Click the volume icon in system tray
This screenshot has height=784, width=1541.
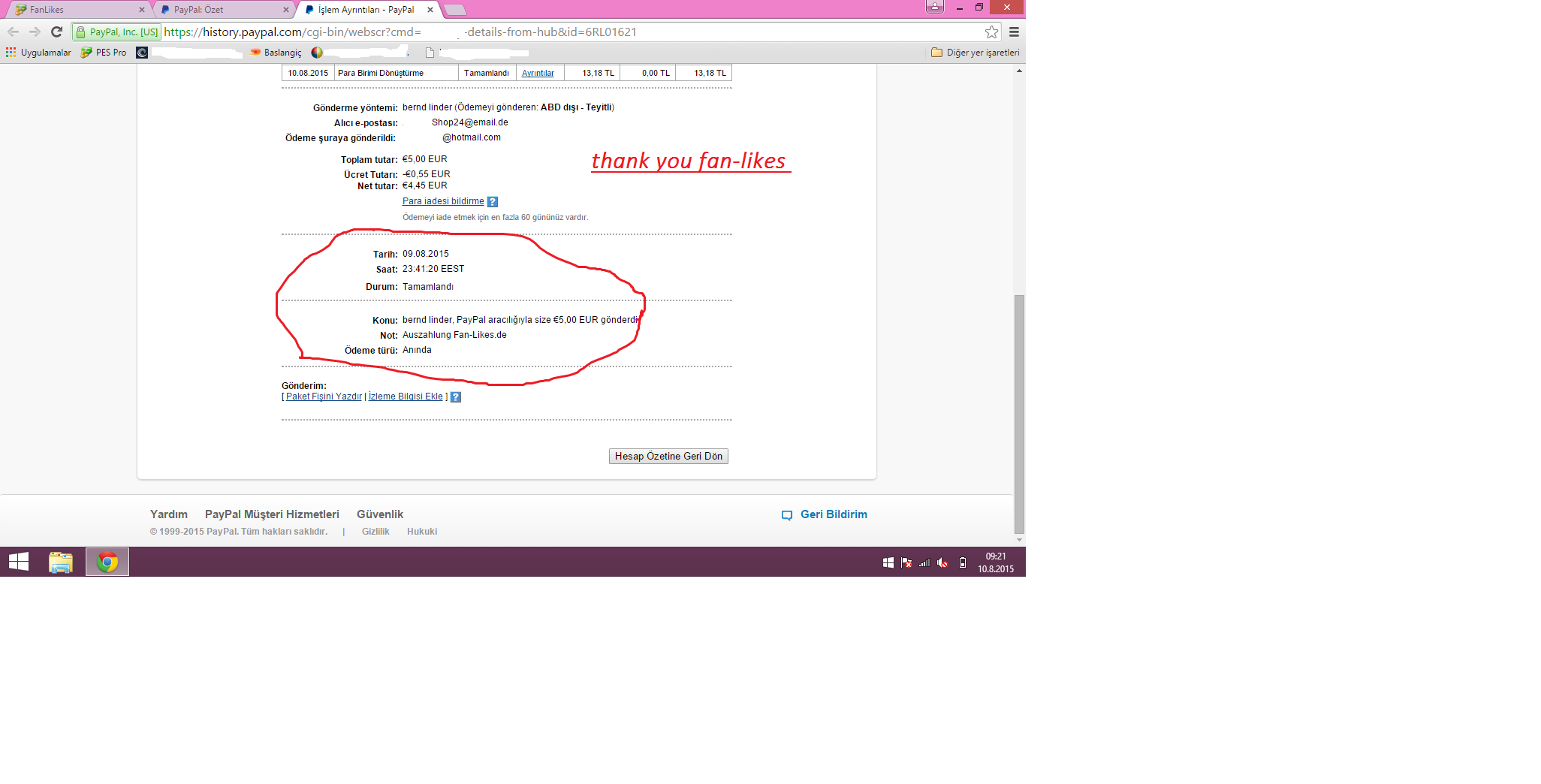(942, 562)
